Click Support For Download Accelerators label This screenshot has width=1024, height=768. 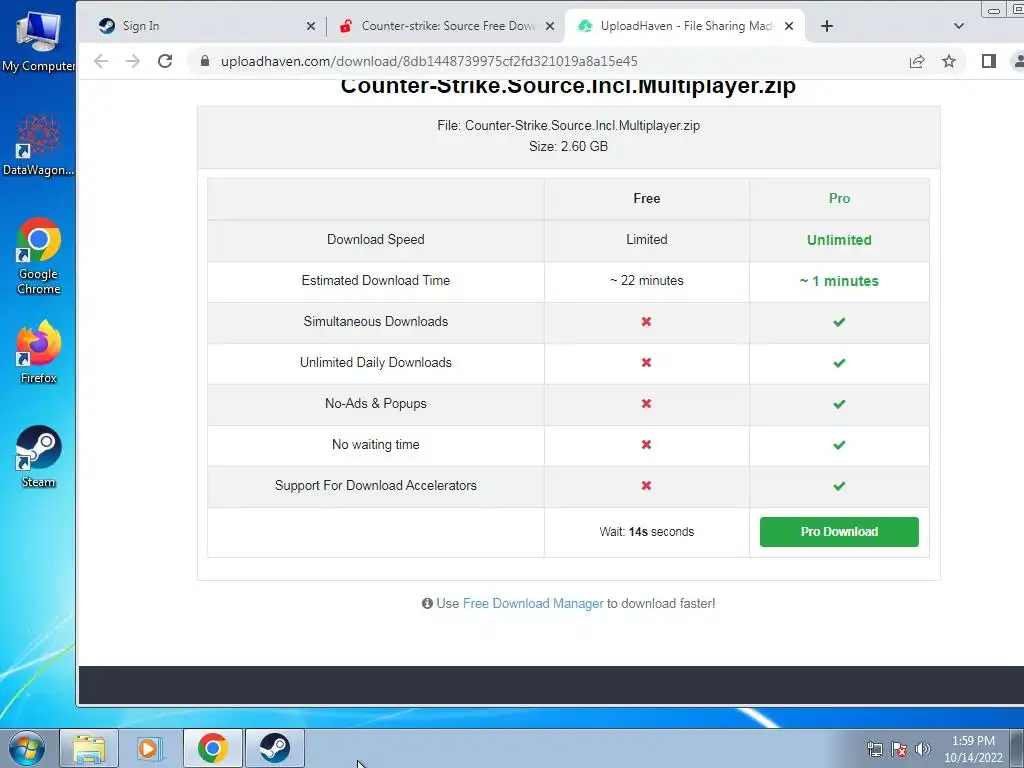coord(376,486)
